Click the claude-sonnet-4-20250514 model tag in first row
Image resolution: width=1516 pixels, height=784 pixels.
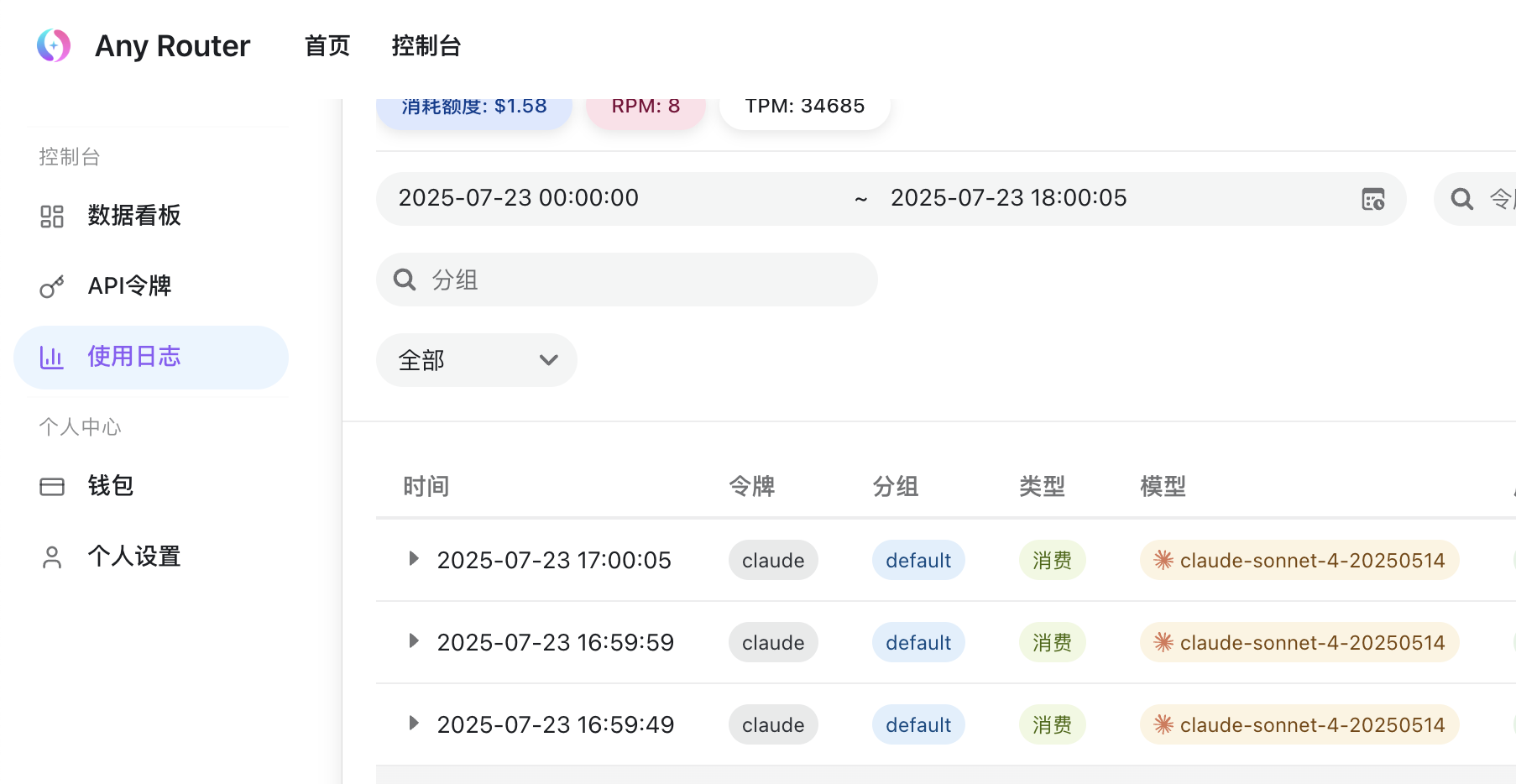(1299, 560)
